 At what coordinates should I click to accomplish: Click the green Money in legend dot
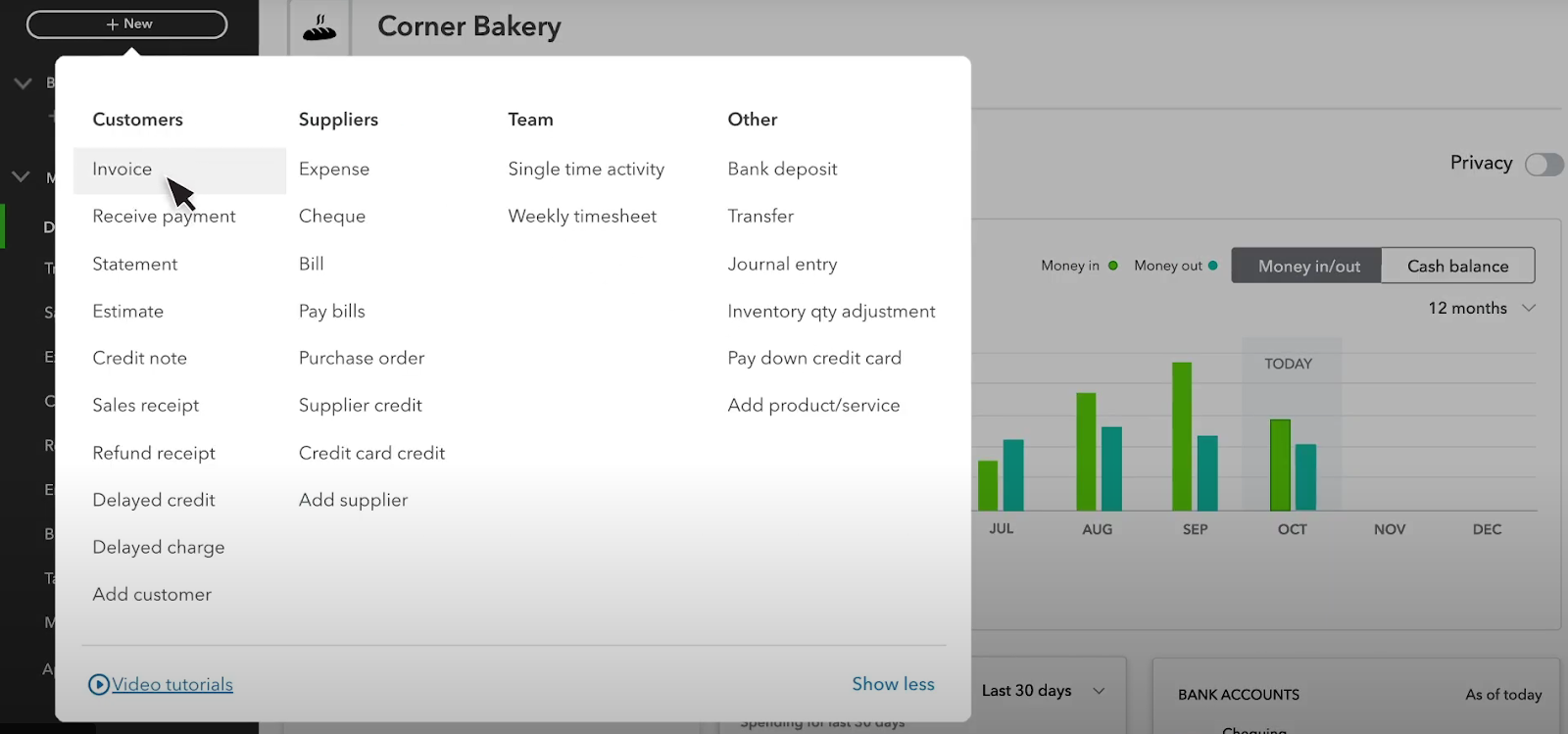tap(1112, 265)
